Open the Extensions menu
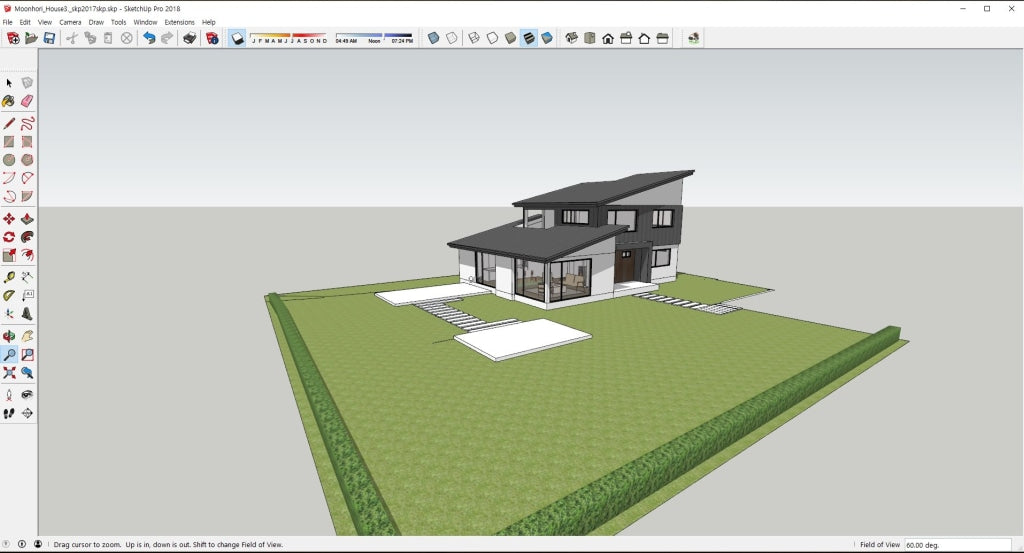The image size is (1024, 553). pos(180,22)
